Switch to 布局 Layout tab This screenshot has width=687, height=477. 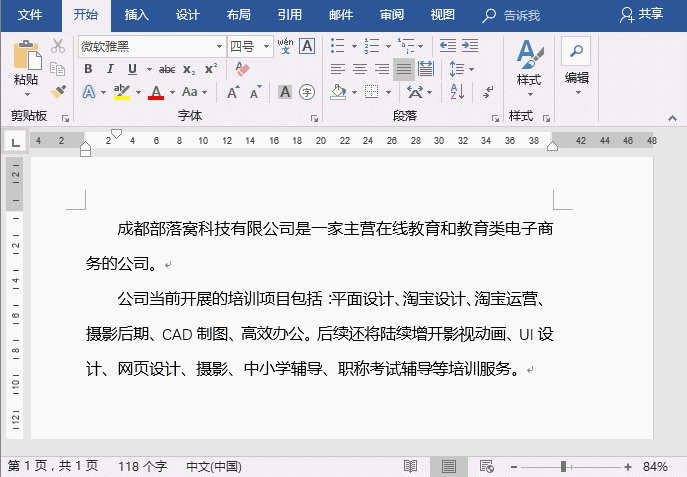point(239,15)
